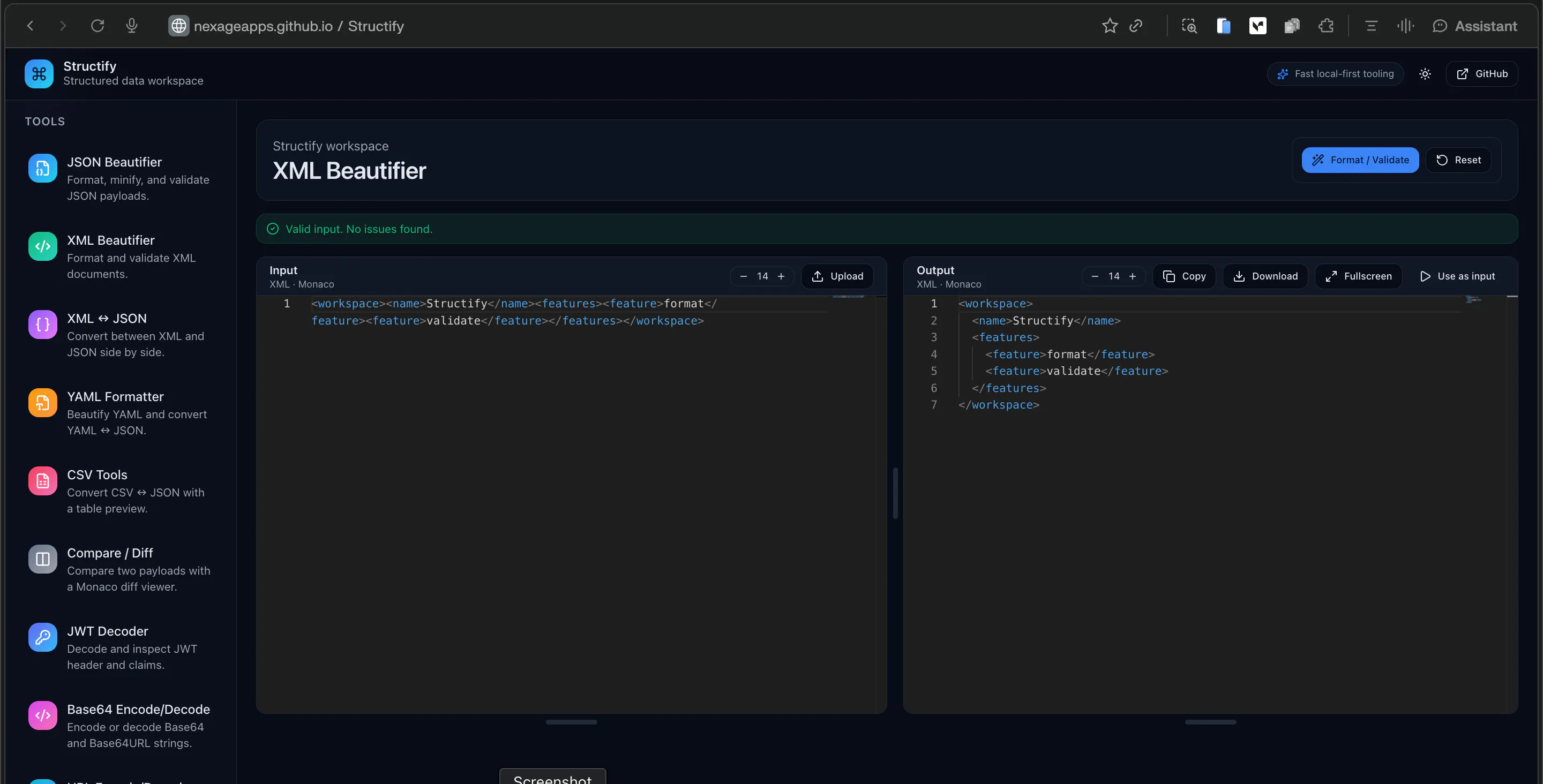Select the Compare / Diff menu label
This screenshot has height=784, width=1543.
tap(110, 553)
